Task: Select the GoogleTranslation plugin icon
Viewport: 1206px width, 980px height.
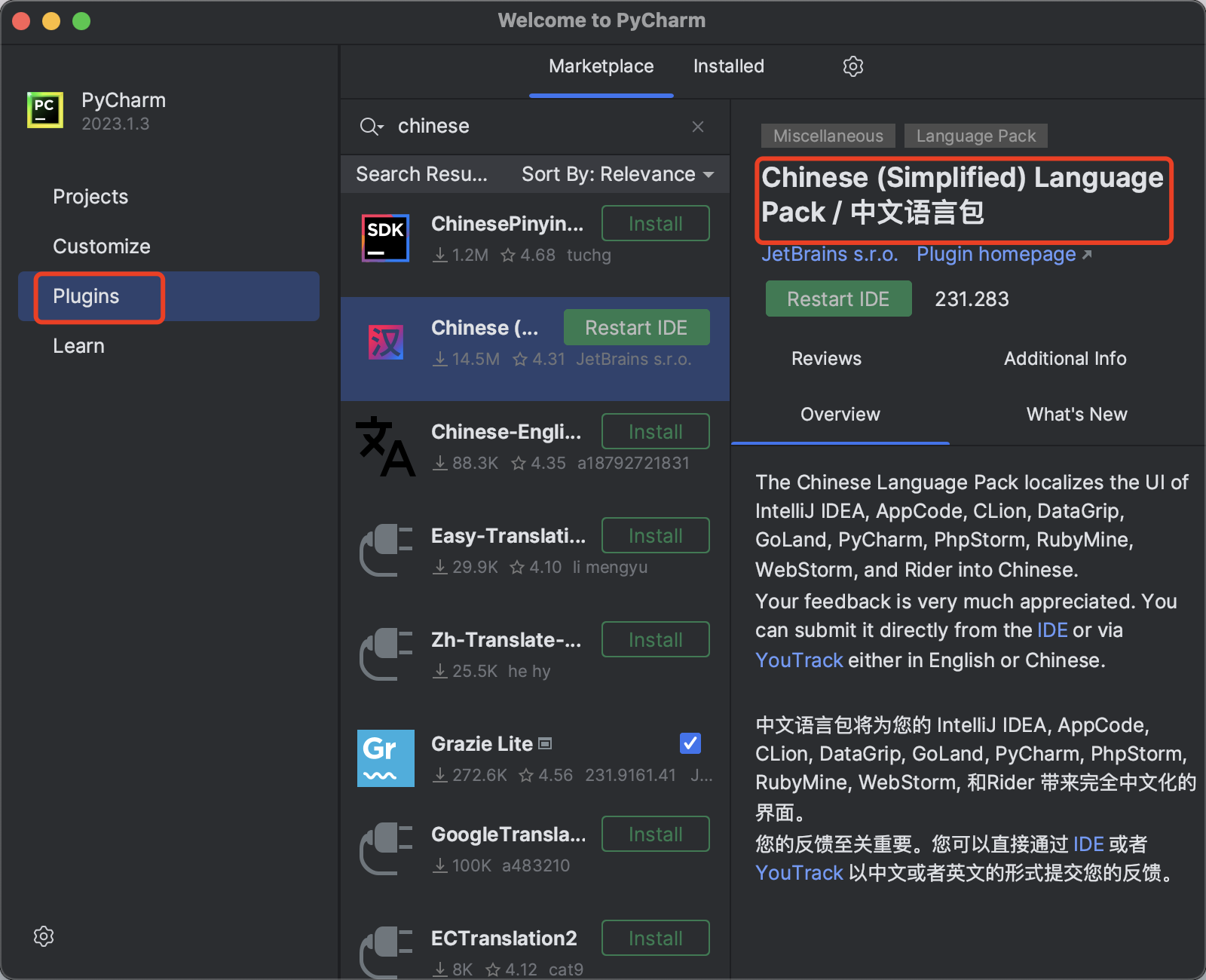Action: point(385,849)
